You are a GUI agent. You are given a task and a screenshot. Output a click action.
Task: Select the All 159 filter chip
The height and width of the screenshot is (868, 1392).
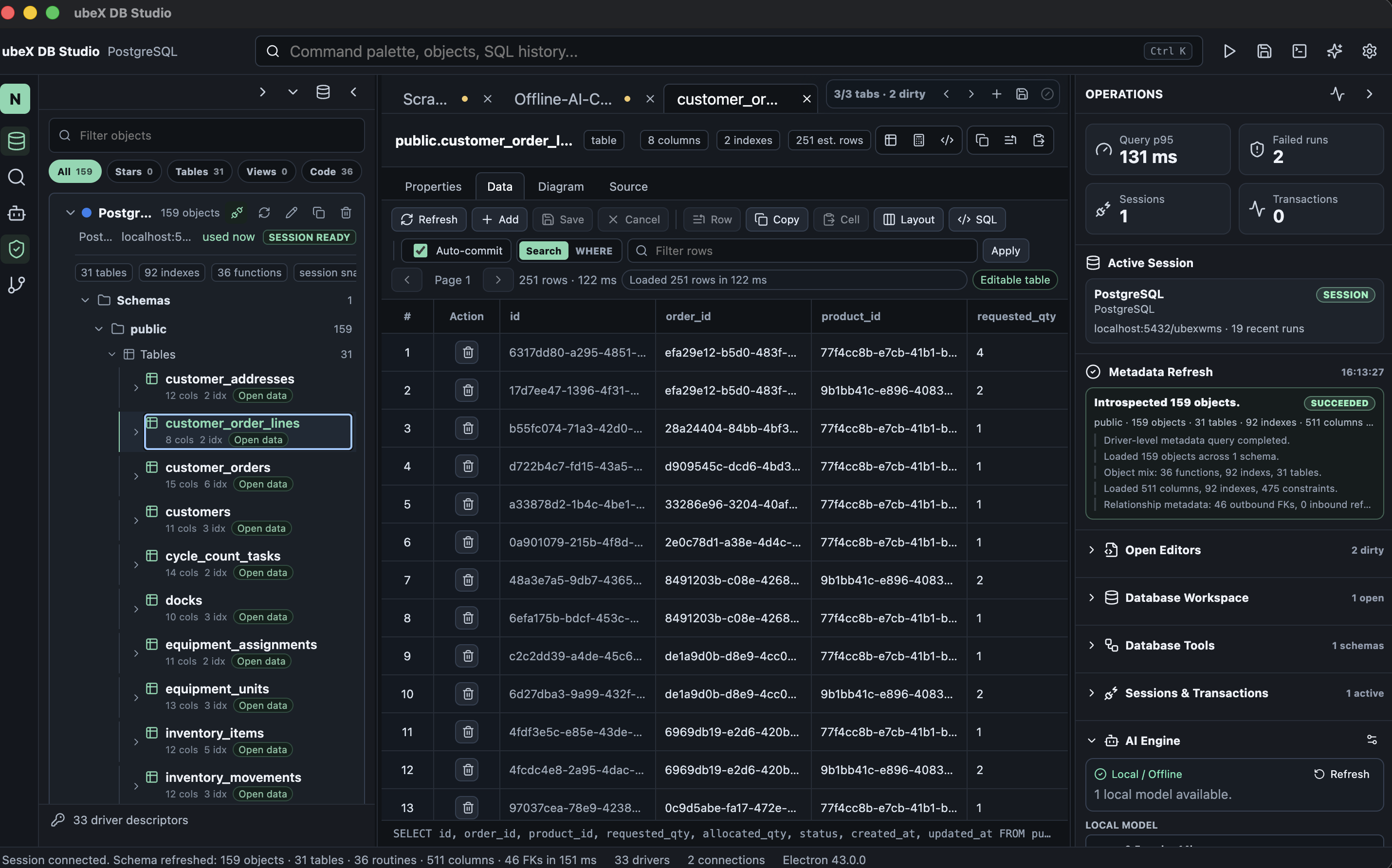pos(74,171)
